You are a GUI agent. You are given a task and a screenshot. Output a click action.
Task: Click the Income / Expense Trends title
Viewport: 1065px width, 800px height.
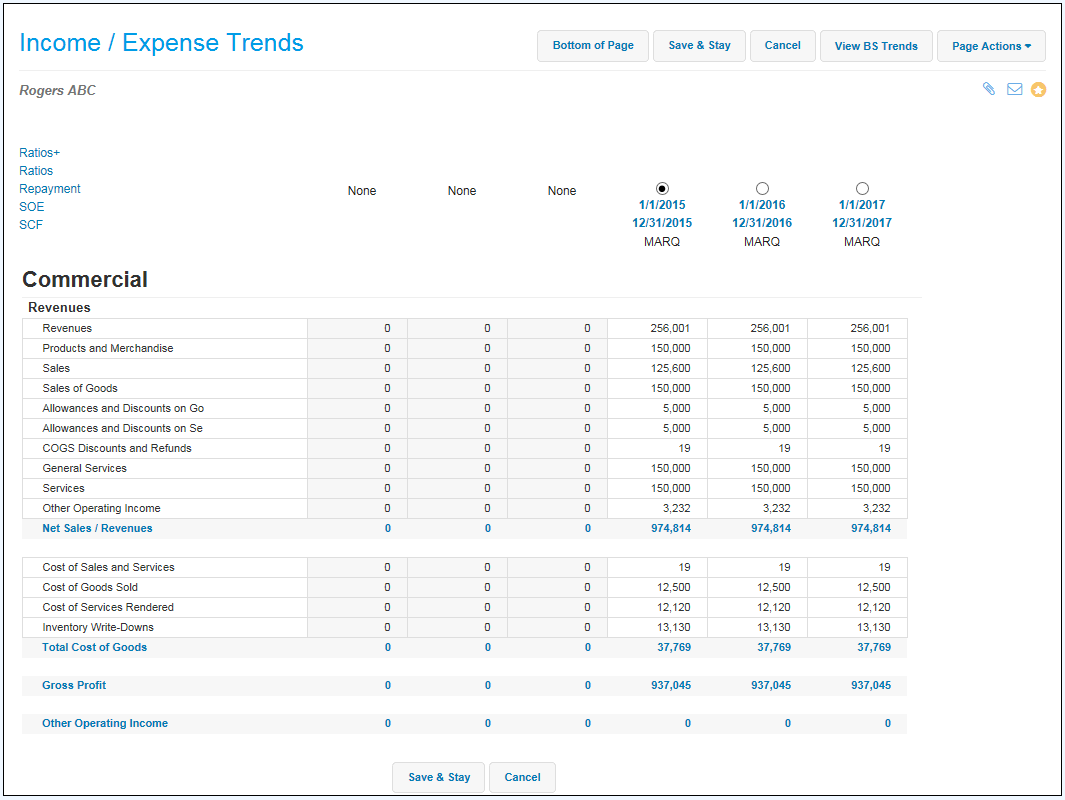pyautogui.click(x=162, y=43)
